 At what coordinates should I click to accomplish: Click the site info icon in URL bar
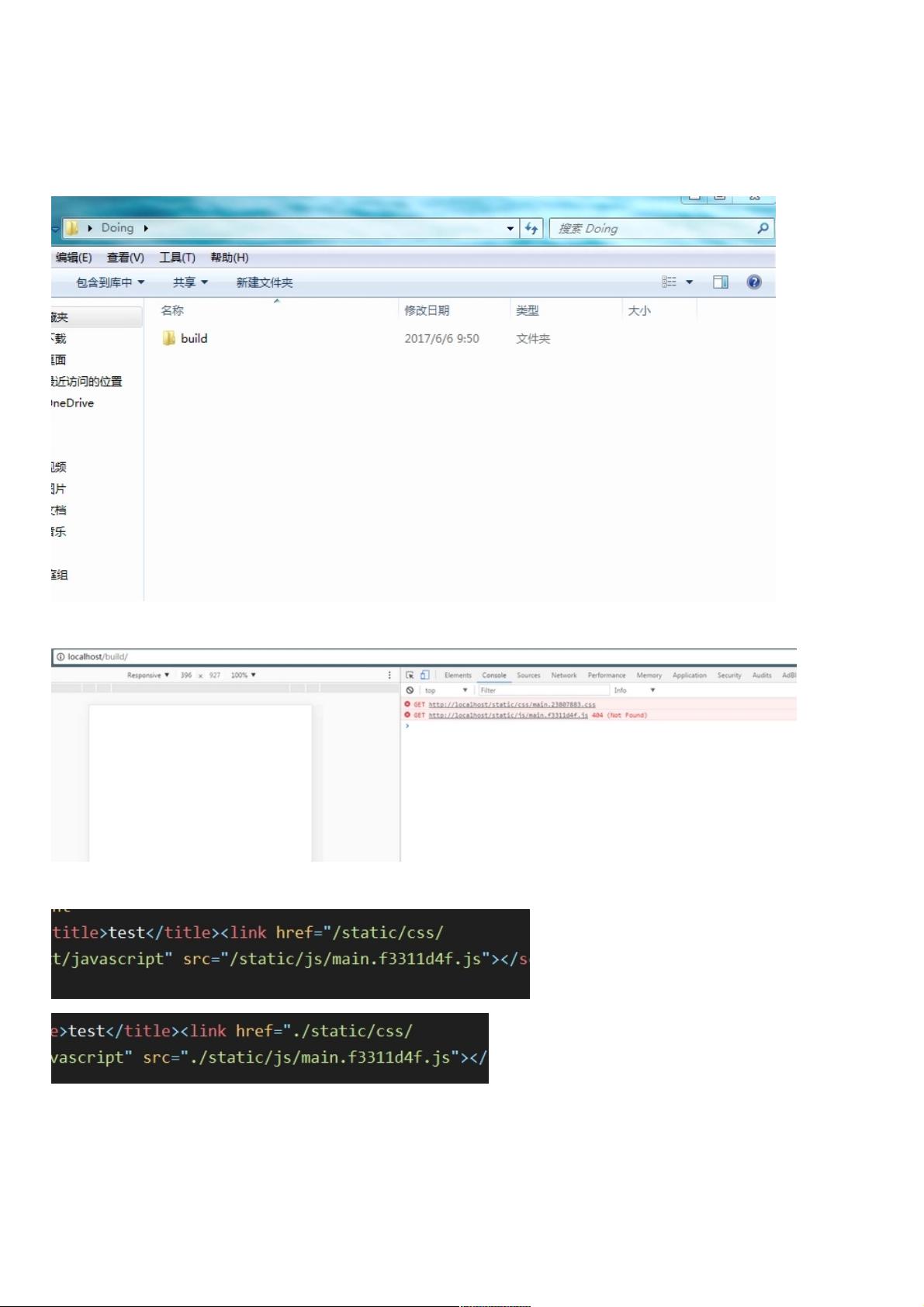click(x=60, y=656)
